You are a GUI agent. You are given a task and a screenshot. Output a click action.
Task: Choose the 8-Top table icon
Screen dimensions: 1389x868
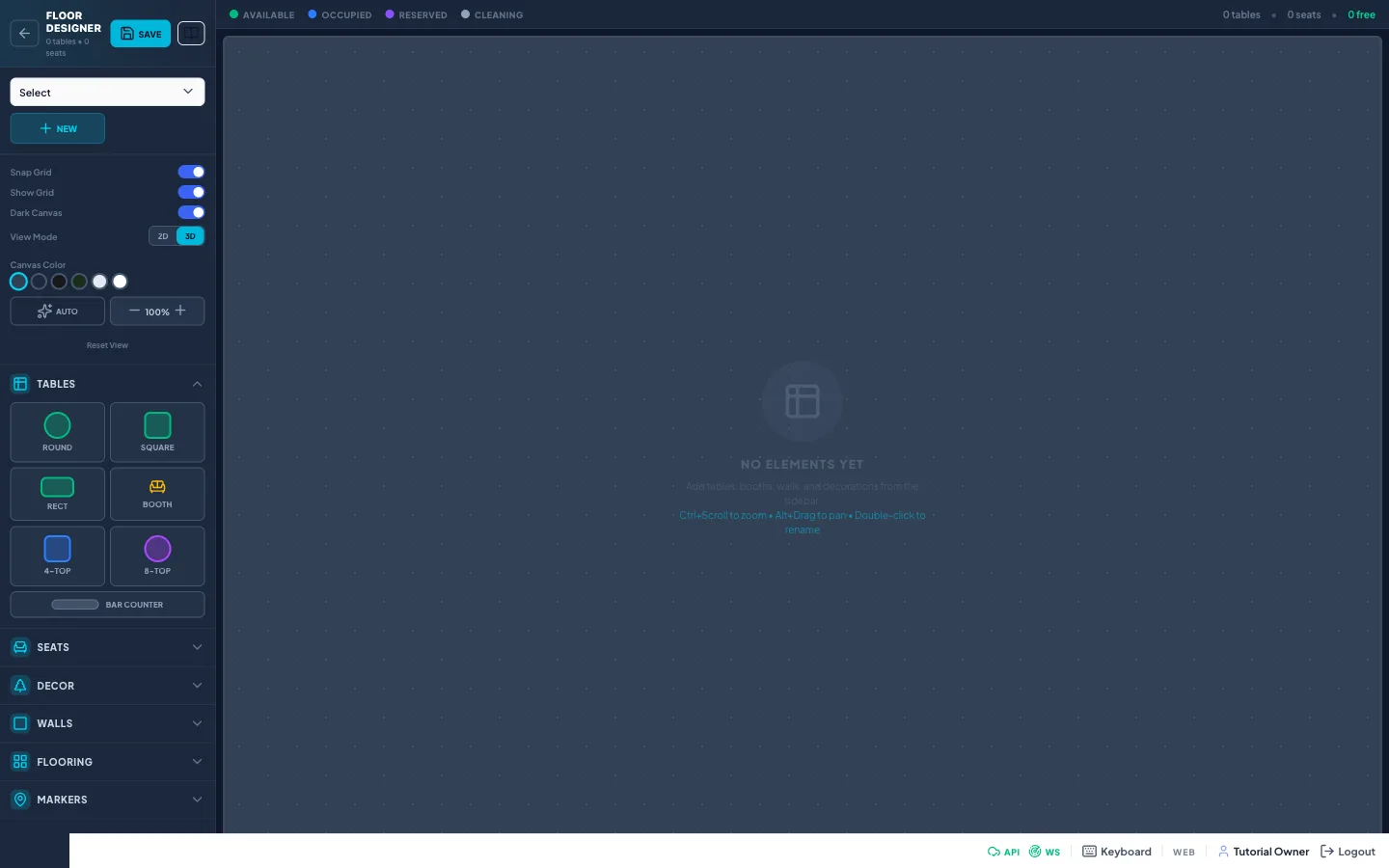click(x=157, y=556)
